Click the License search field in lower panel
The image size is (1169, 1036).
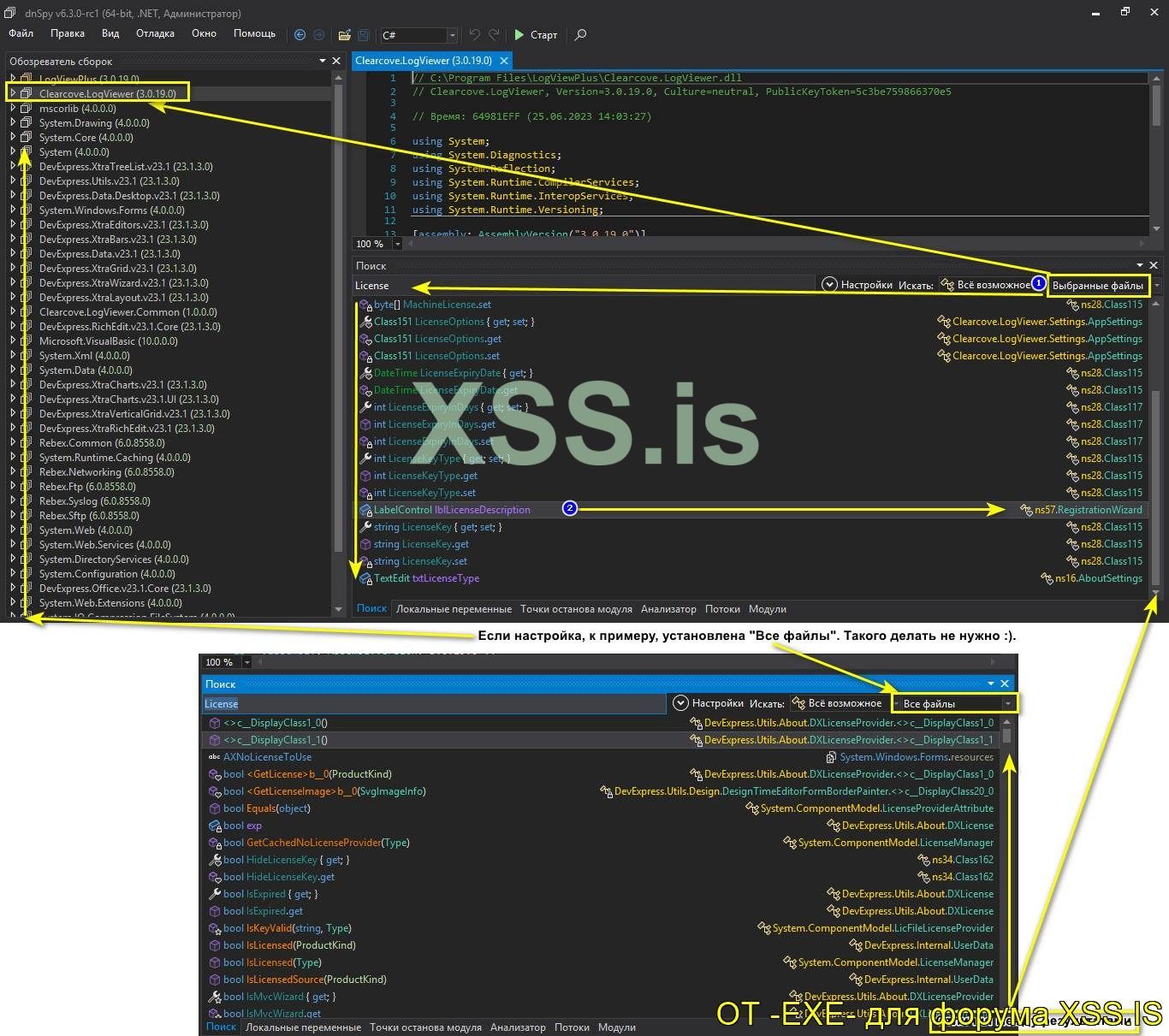coord(435,703)
